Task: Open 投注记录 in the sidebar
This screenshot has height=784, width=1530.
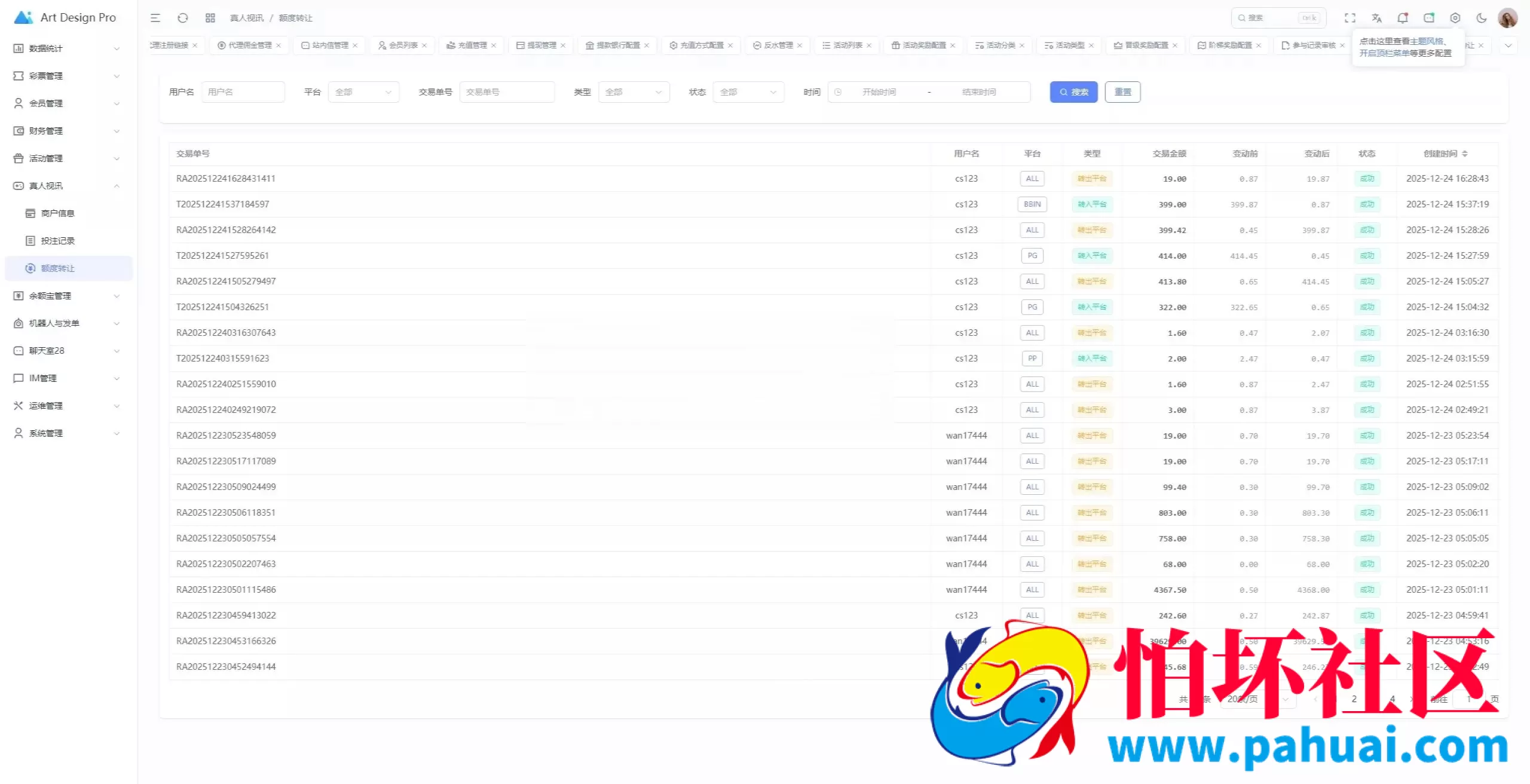Action: click(68, 241)
